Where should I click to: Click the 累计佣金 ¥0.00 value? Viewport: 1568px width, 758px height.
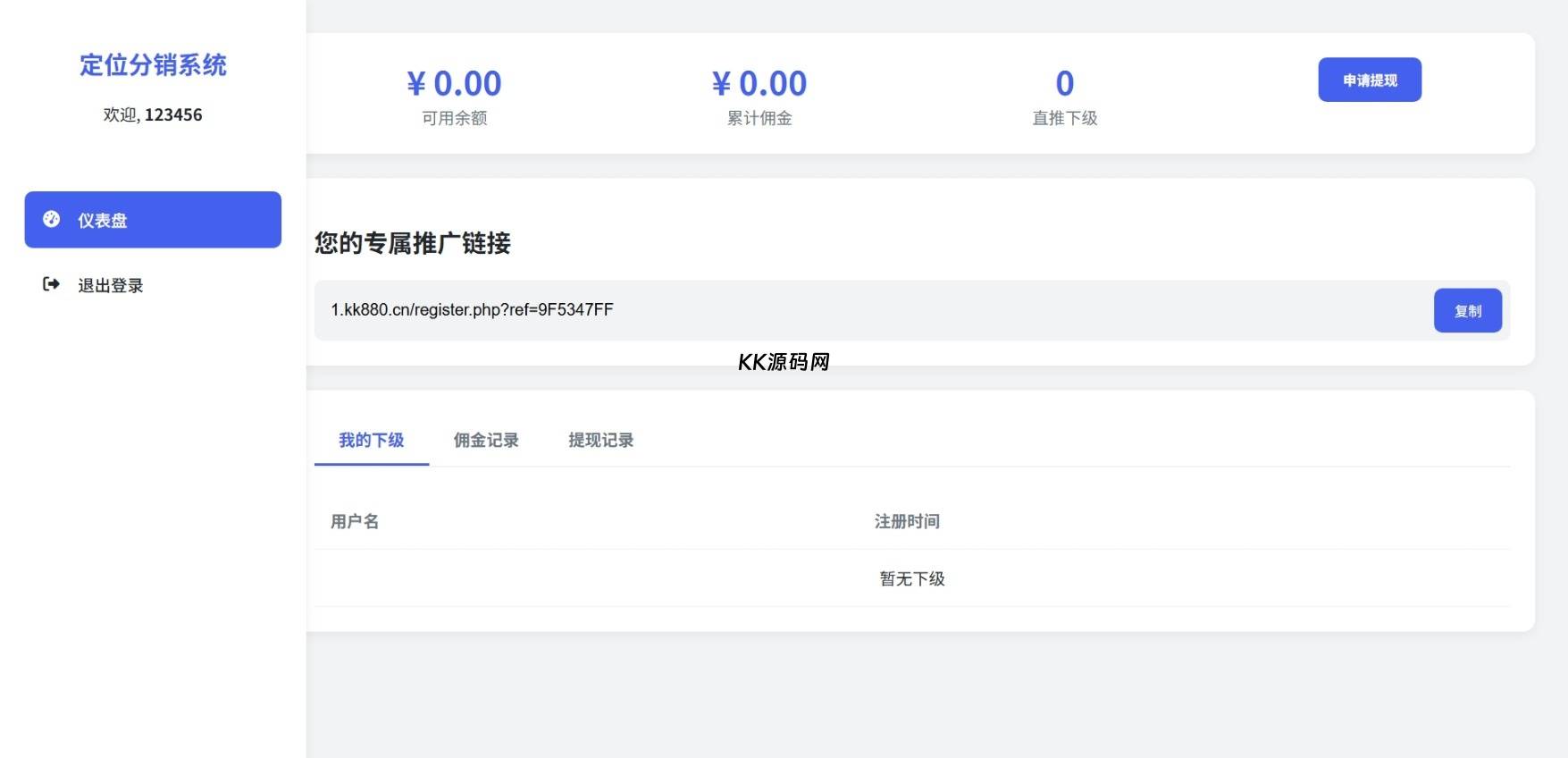coord(759,83)
